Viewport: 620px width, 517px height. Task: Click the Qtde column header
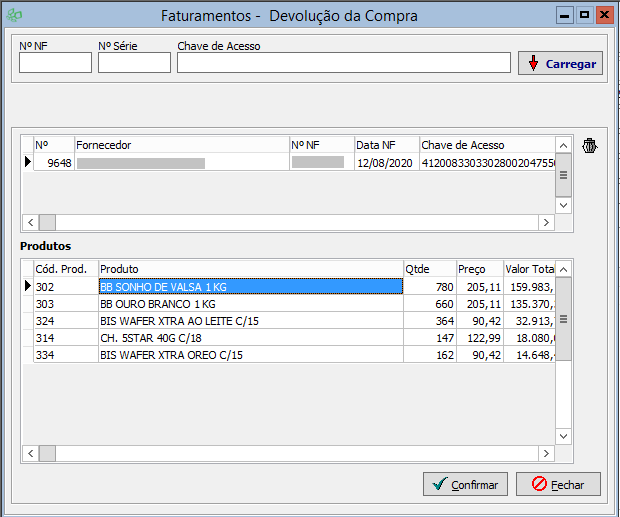coord(429,269)
